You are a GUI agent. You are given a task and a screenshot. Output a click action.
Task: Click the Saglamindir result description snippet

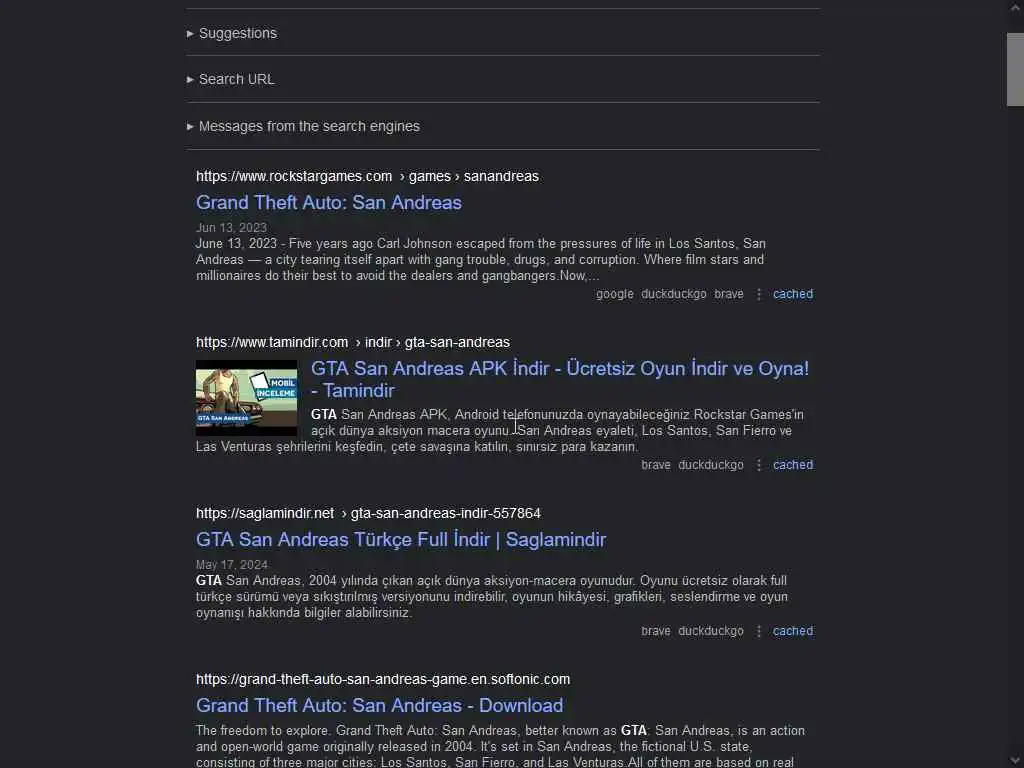[x=492, y=597]
